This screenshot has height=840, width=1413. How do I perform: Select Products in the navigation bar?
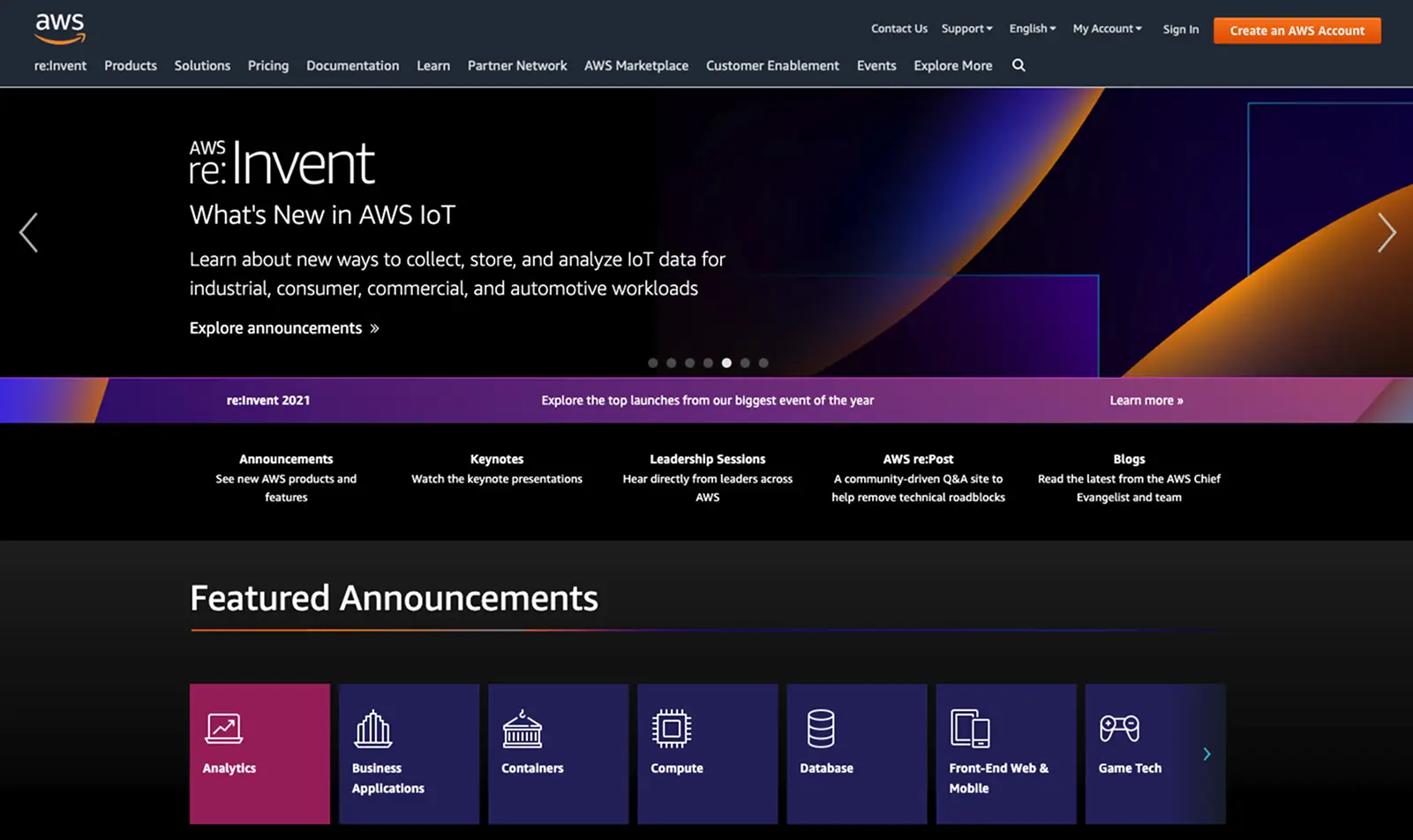(130, 65)
